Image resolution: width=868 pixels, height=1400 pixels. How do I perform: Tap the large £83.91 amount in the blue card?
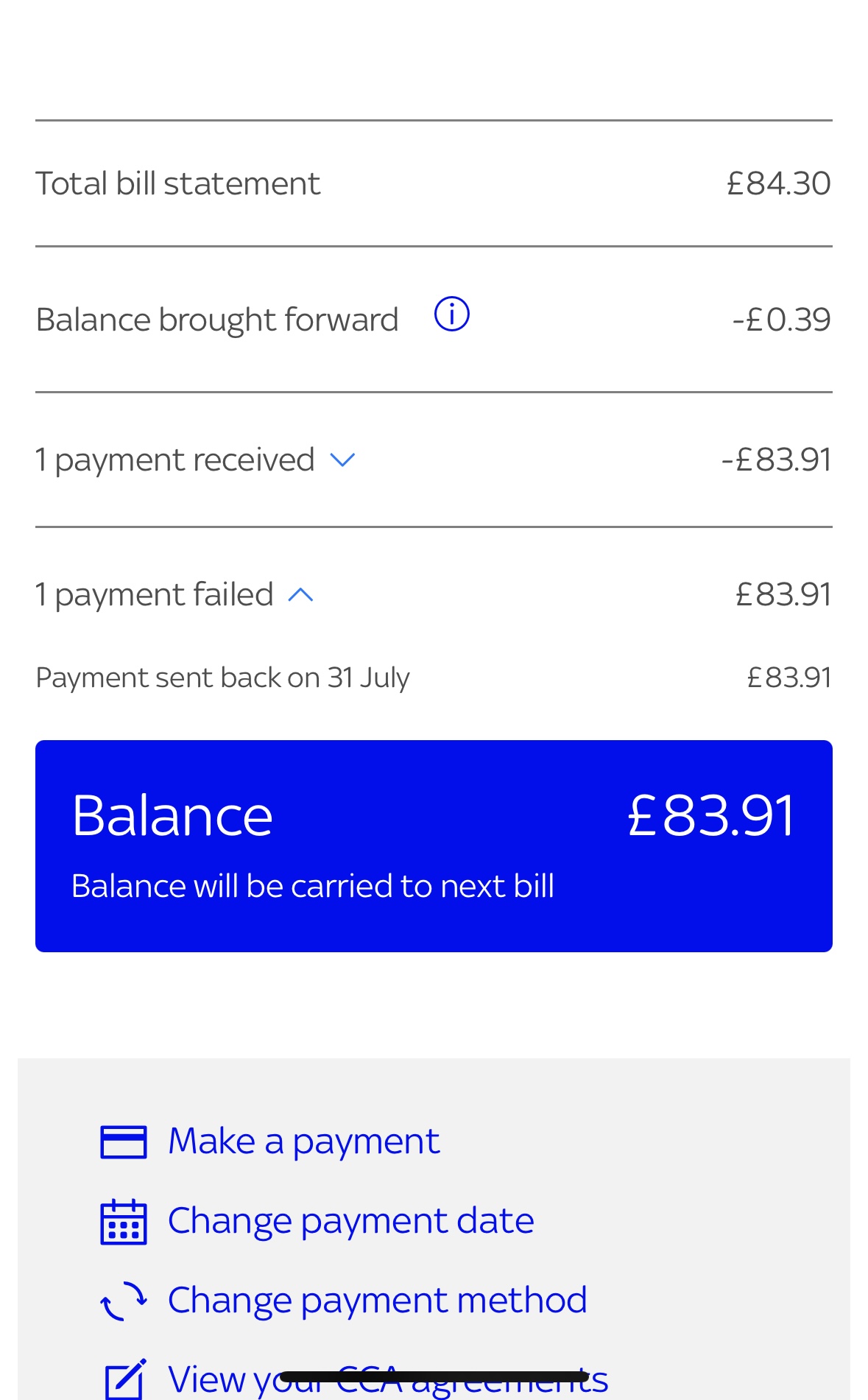[x=710, y=816]
